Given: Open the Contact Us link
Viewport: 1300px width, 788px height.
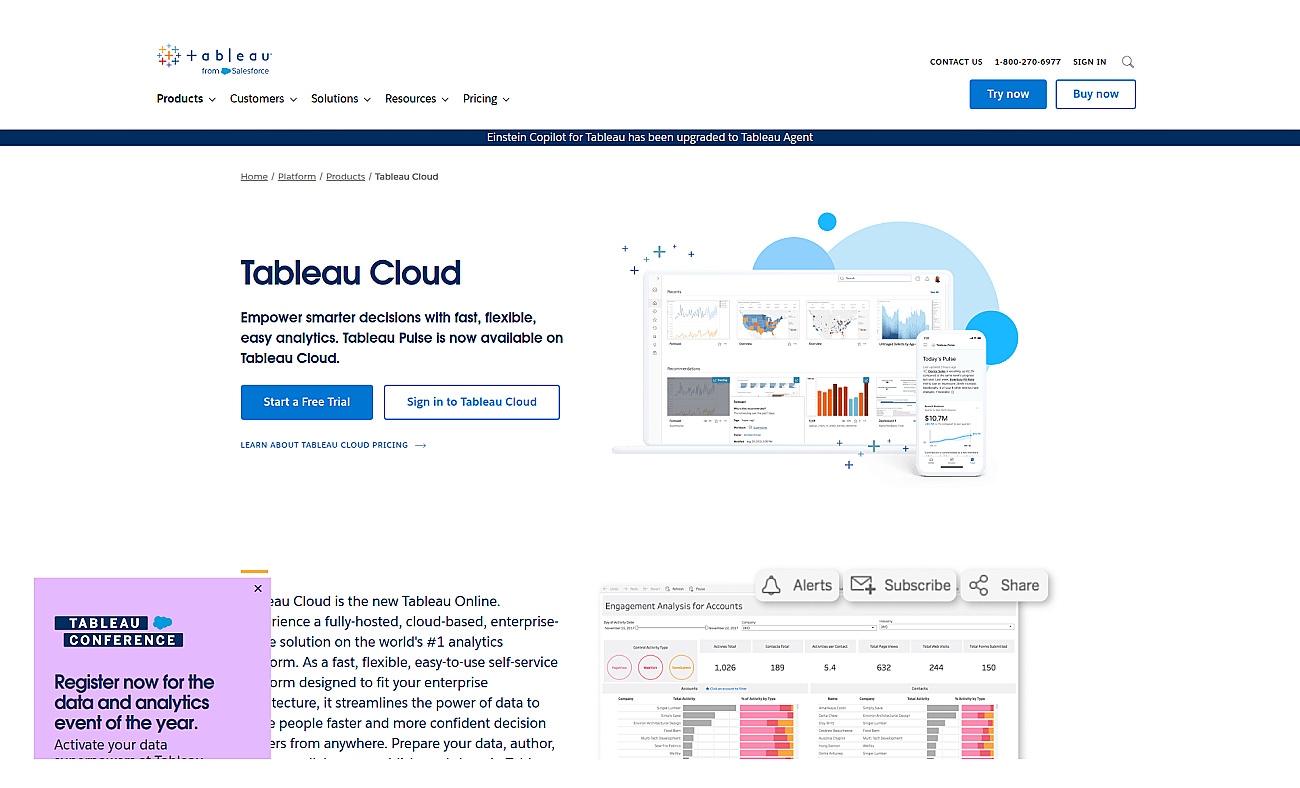Looking at the screenshot, I should [x=956, y=62].
